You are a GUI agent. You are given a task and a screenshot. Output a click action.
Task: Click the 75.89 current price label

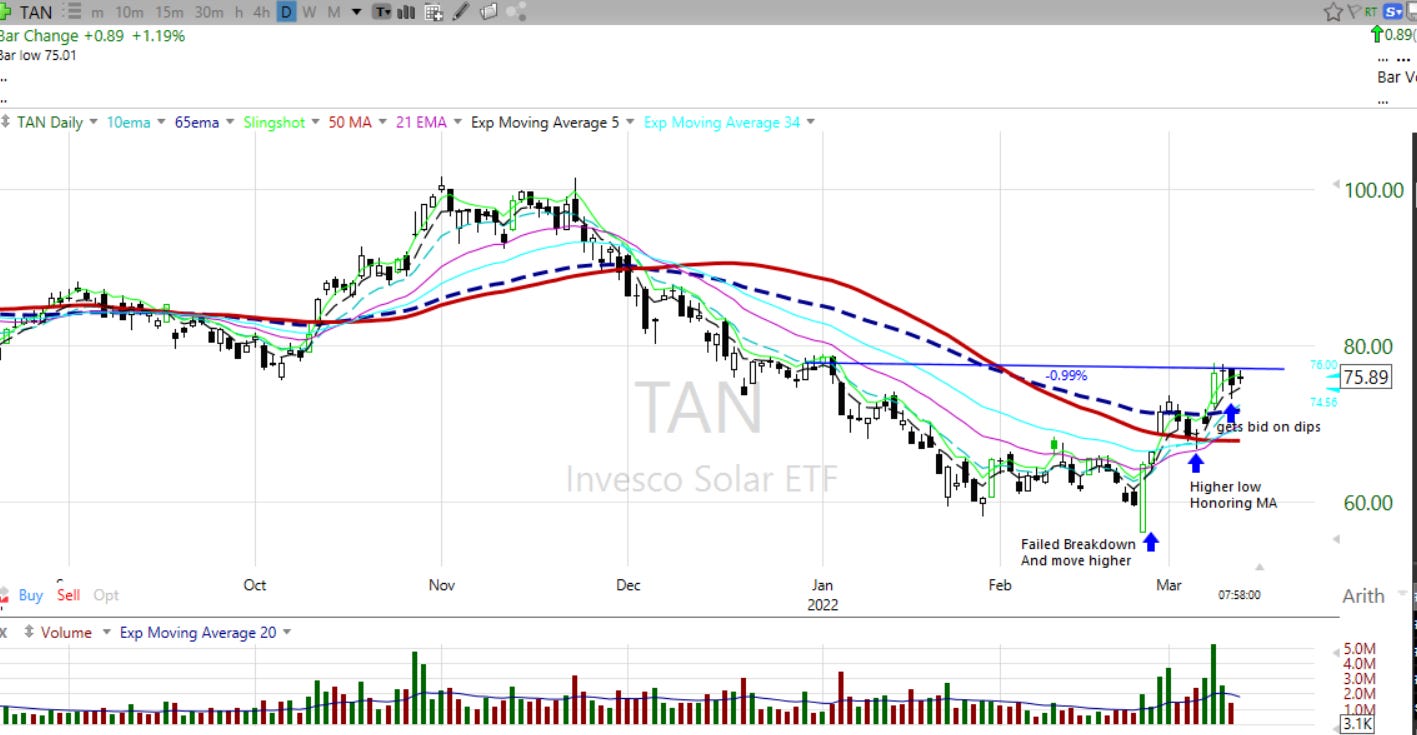point(1365,377)
